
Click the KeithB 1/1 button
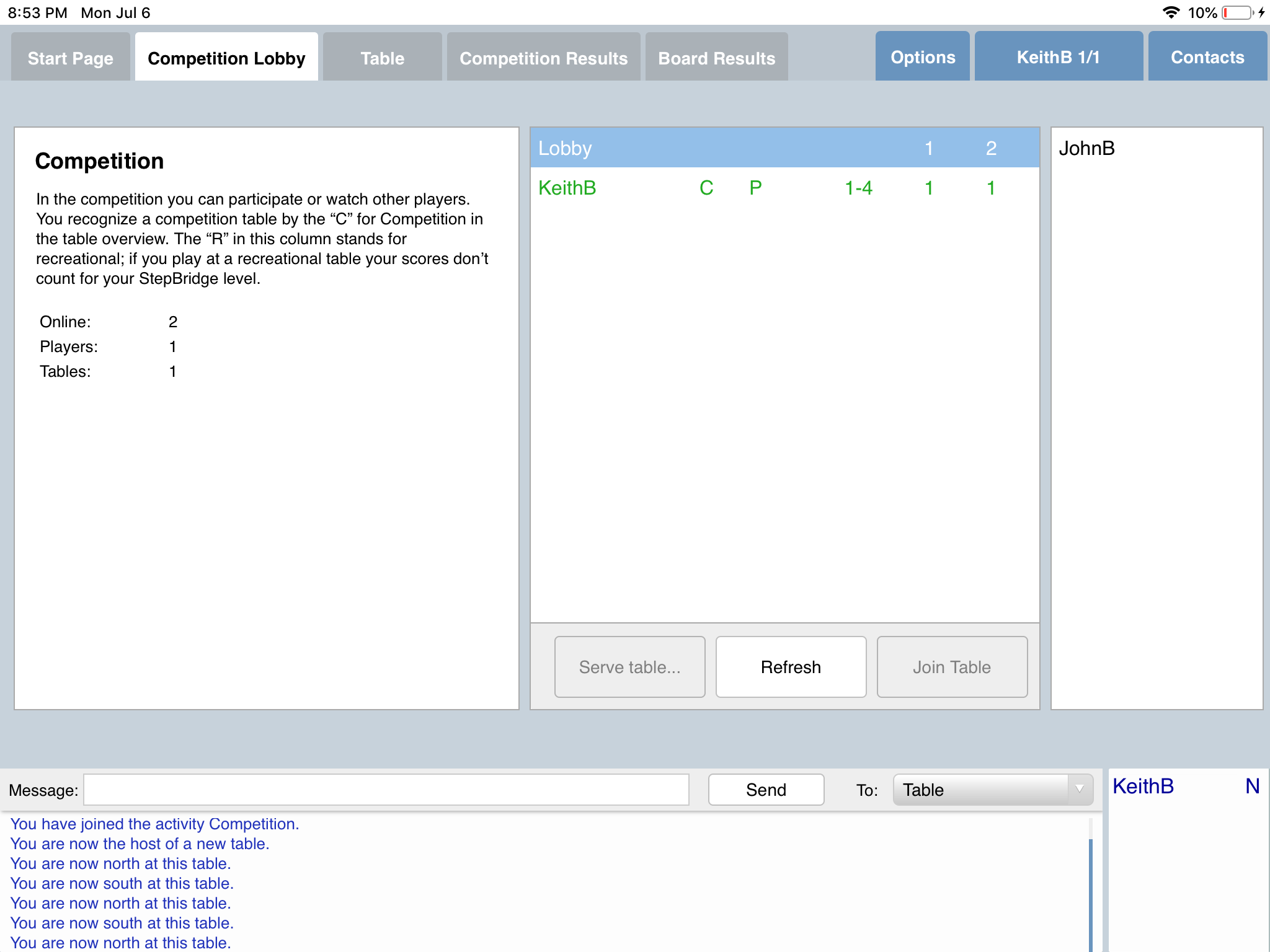click(x=1058, y=57)
